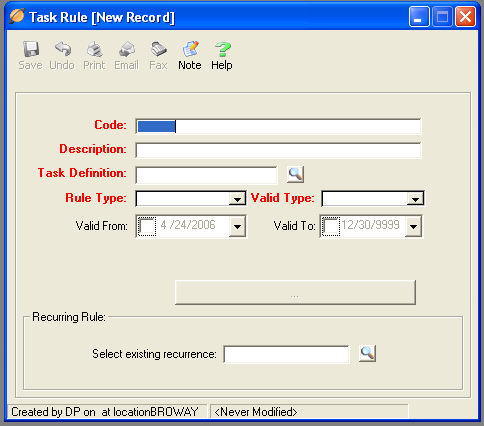Enable the Valid From date checkbox

(147, 226)
